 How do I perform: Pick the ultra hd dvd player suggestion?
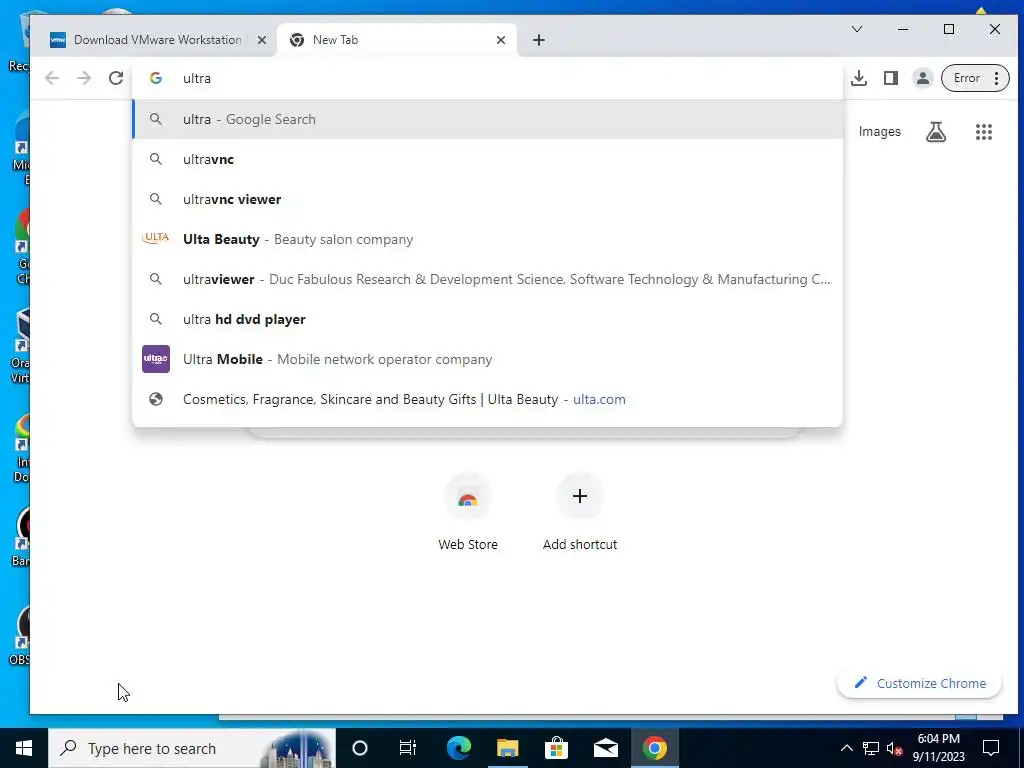pos(487,319)
